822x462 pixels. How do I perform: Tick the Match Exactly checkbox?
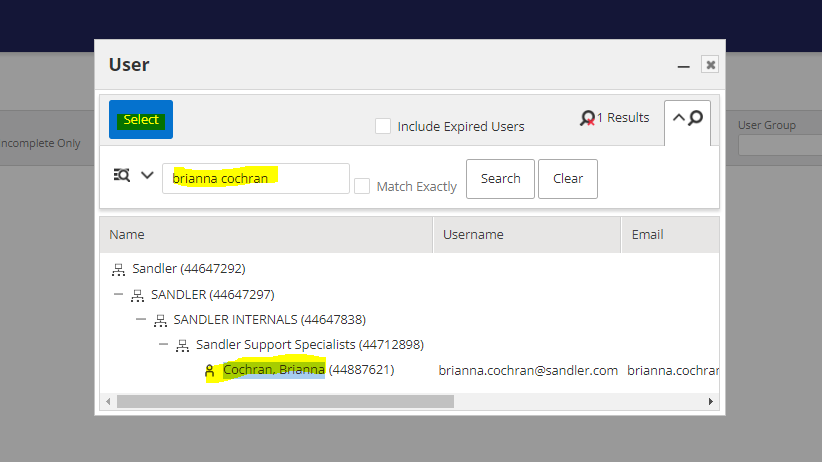(x=362, y=186)
